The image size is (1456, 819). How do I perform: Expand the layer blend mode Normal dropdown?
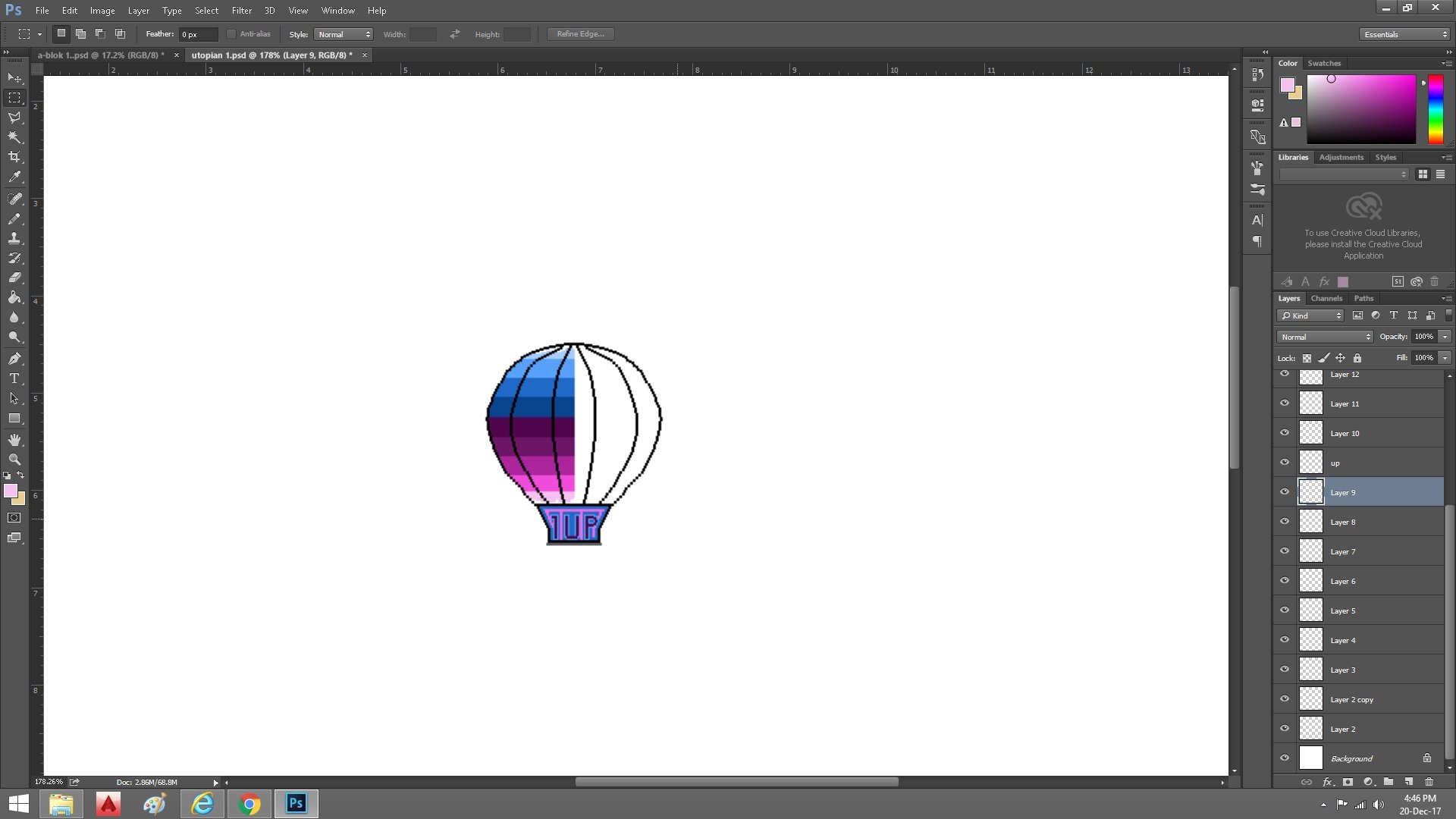point(1324,337)
